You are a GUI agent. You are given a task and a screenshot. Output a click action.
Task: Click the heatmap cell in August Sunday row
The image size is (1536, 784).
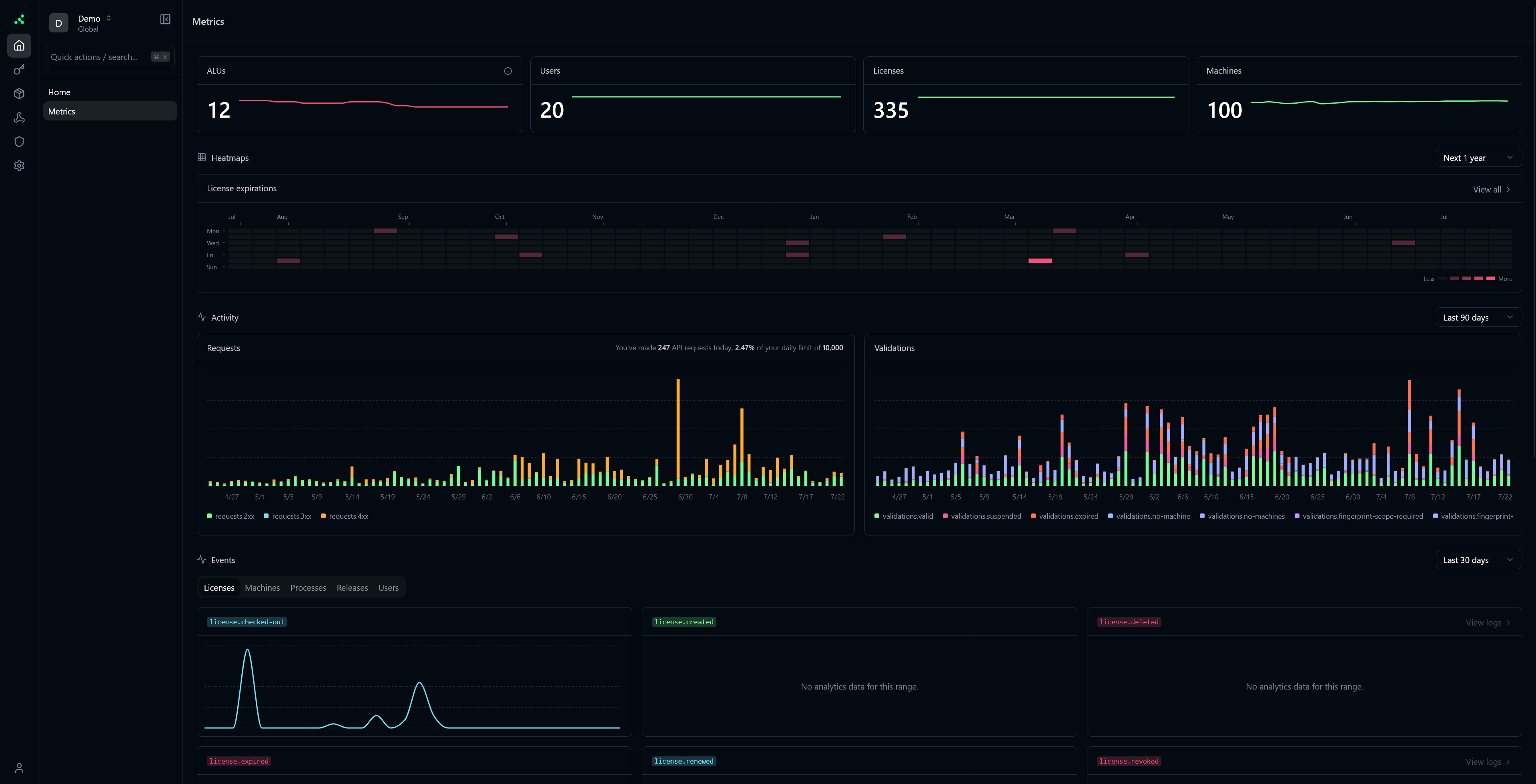pyautogui.click(x=289, y=261)
